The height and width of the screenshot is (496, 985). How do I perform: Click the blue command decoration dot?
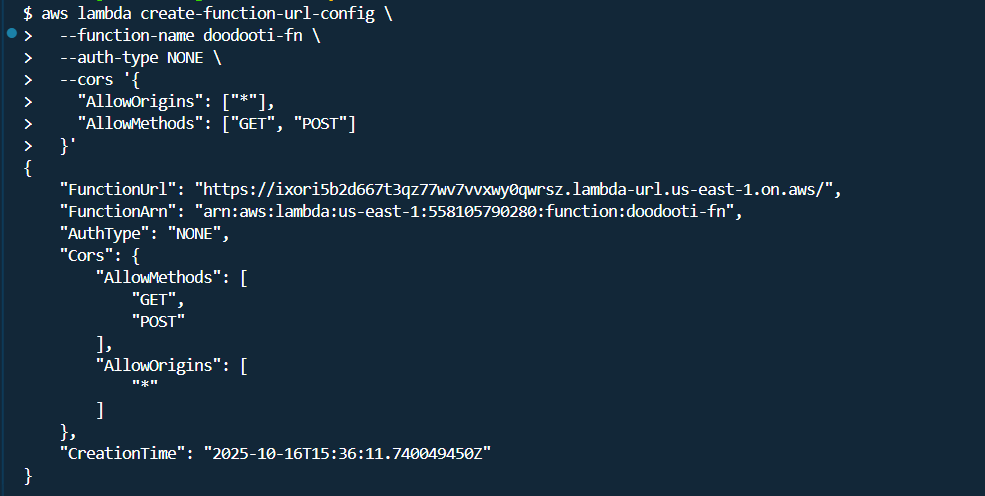tap(11, 33)
